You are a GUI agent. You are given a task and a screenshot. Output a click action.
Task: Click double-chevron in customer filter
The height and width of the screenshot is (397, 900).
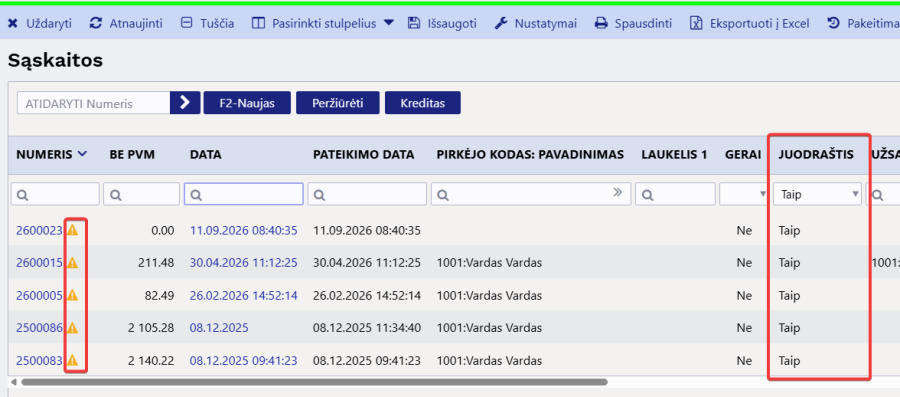point(618,193)
